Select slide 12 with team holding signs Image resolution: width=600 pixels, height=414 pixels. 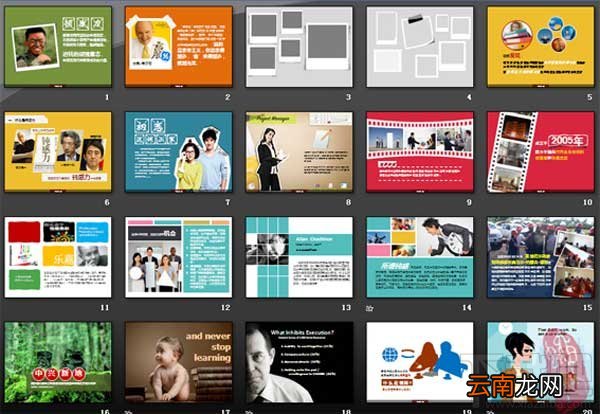(x=179, y=257)
